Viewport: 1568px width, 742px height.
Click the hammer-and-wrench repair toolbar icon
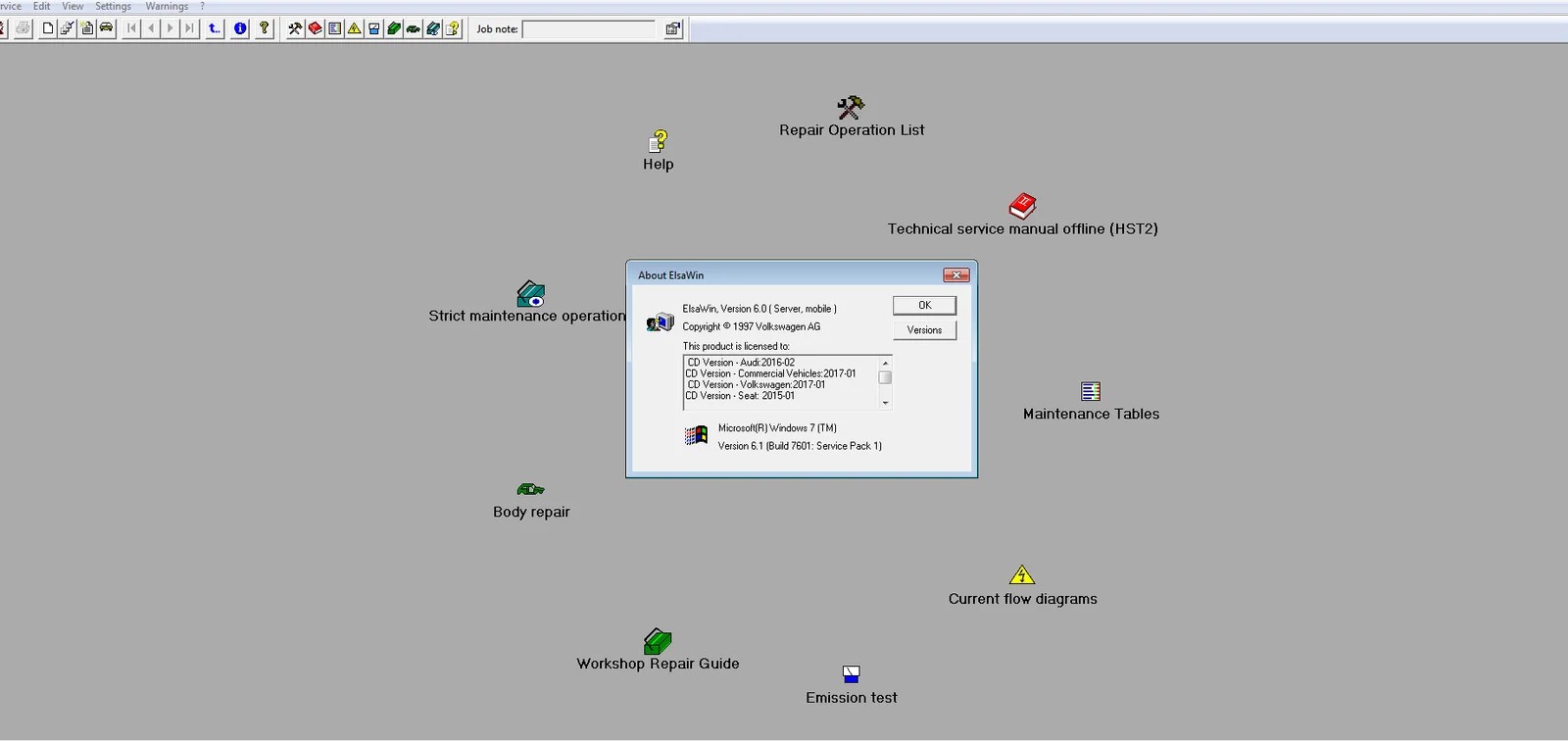pos(295,28)
